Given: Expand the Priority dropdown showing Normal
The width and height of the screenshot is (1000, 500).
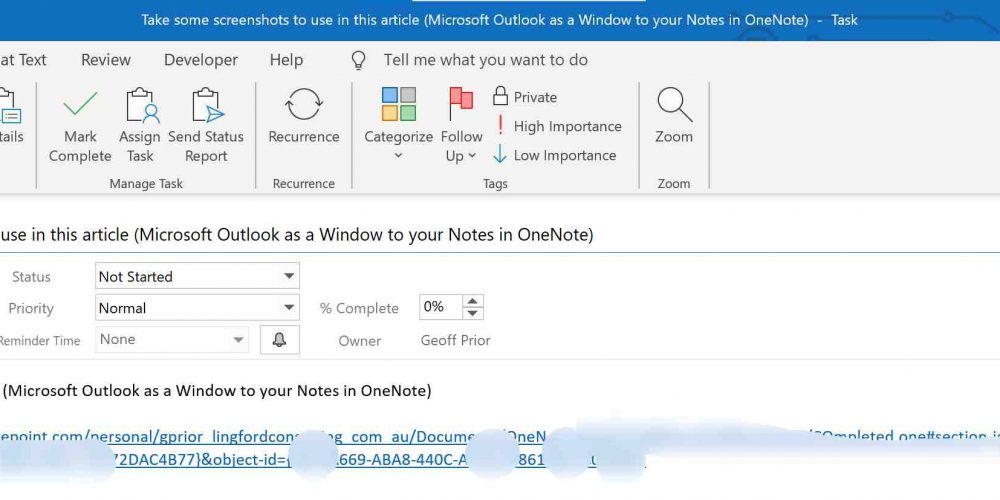Looking at the screenshot, I should (x=289, y=308).
